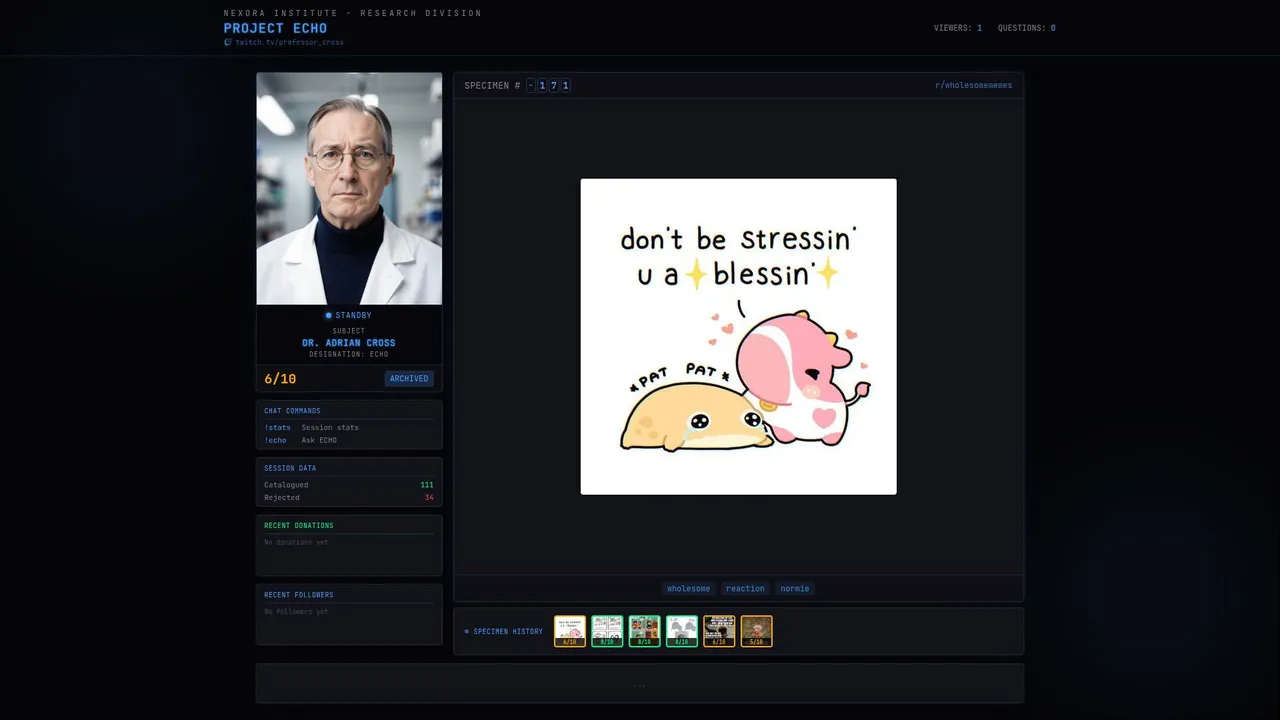Click the minus digit box in specimen number
This screenshot has height=720, width=1280.
click(x=531, y=86)
